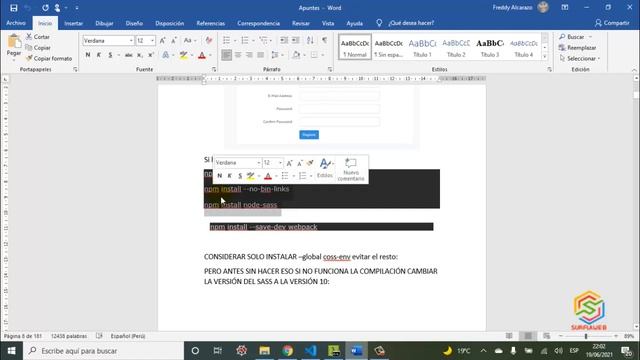Viewport: 640px width, 360px height.
Task: Click the sort icon in Párrafo group
Action: click(310, 40)
